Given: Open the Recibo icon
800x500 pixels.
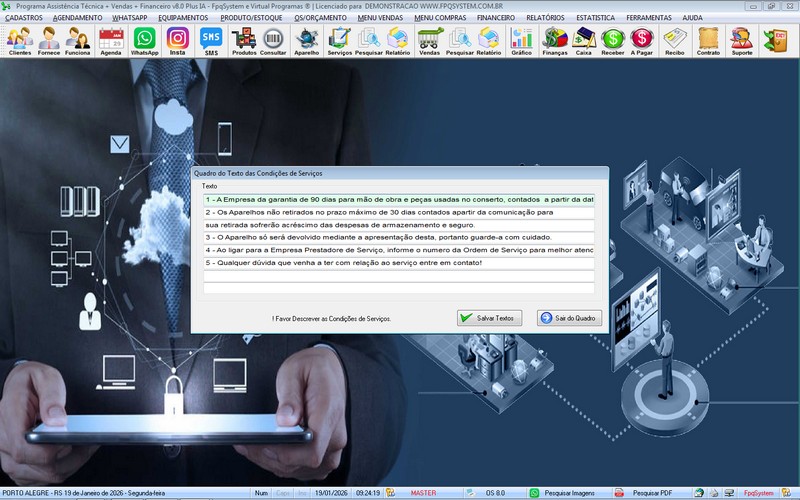Looking at the screenshot, I should (x=674, y=41).
